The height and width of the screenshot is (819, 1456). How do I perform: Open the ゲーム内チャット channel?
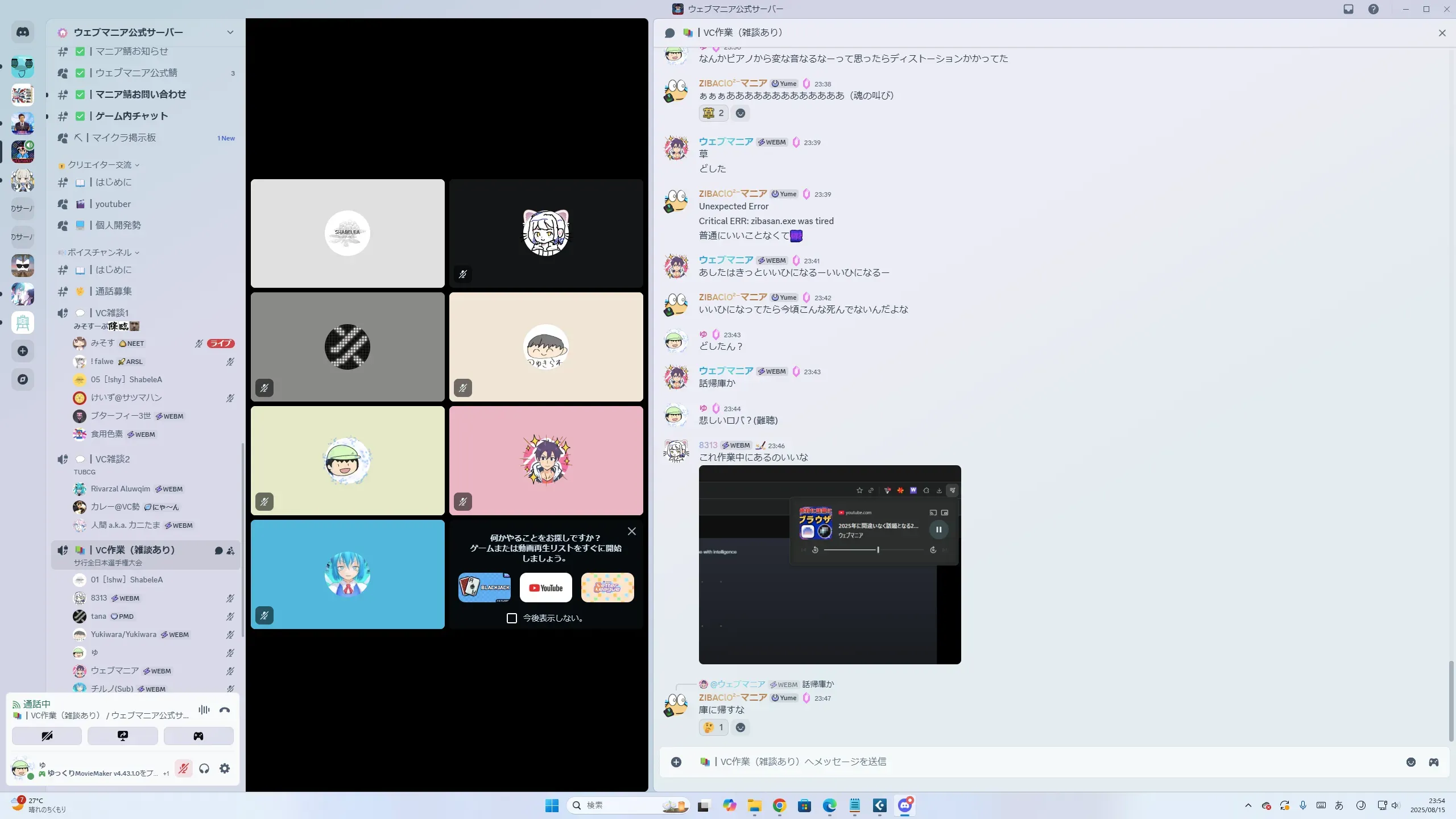pyautogui.click(x=131, y=116)
